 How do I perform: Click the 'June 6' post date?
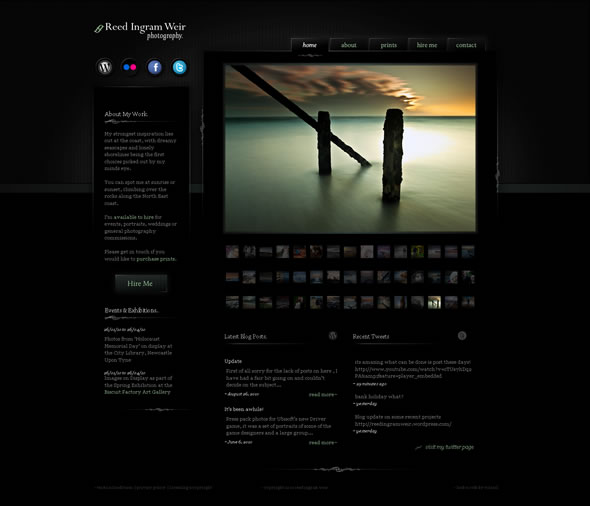(239, 442)
